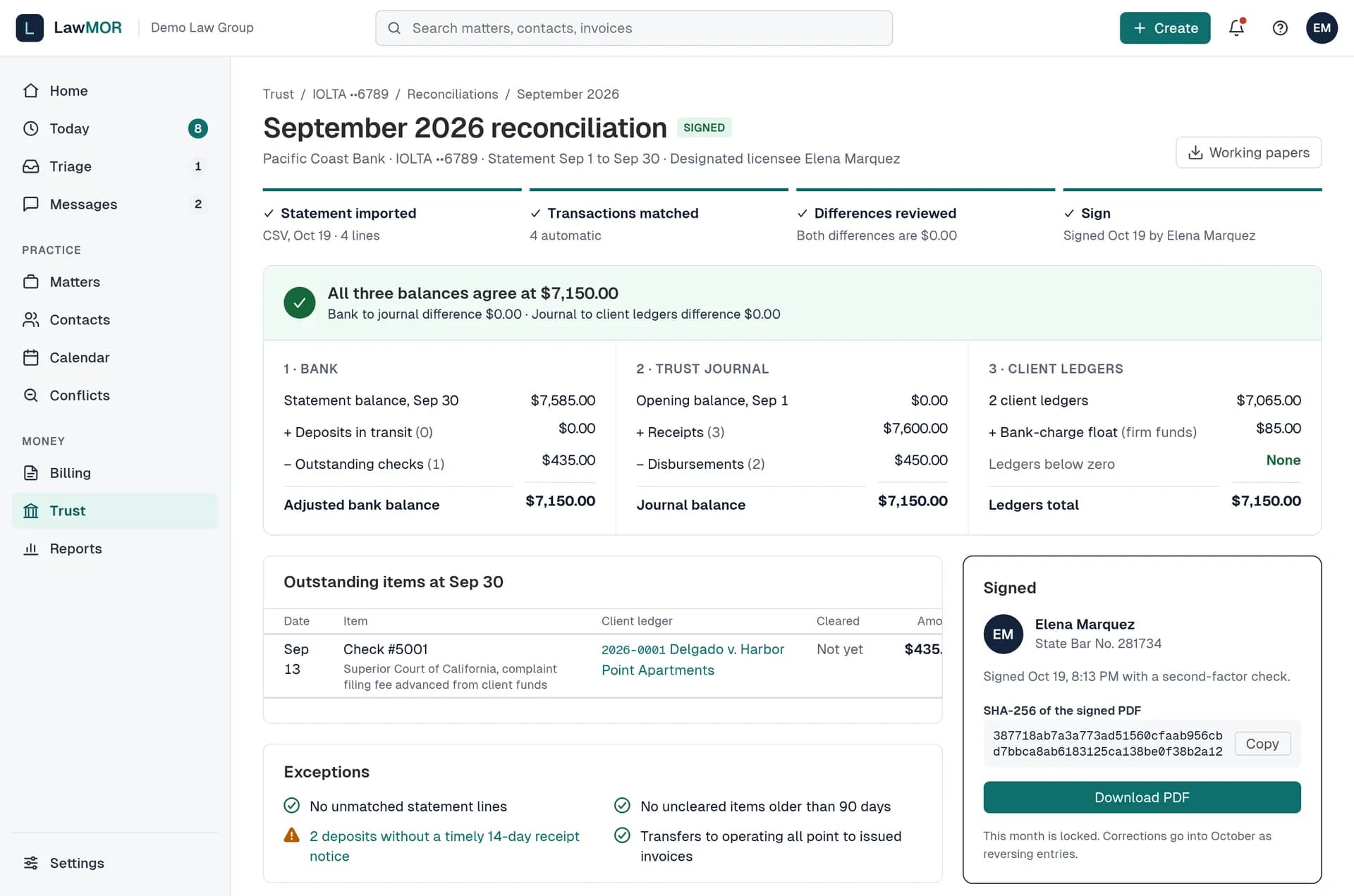Go to IOLTA ··6789 breadcrumb
The height and width of the screenshot is (896, 1354).
pos(350,94)
